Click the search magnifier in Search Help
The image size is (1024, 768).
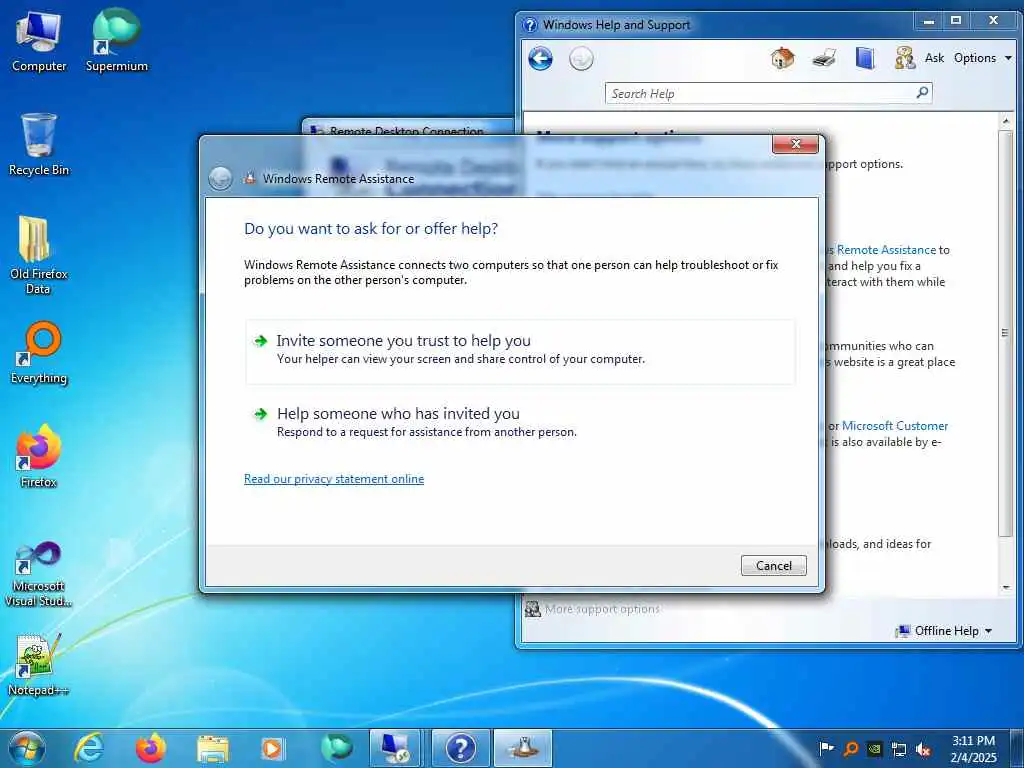pos(922,93)
